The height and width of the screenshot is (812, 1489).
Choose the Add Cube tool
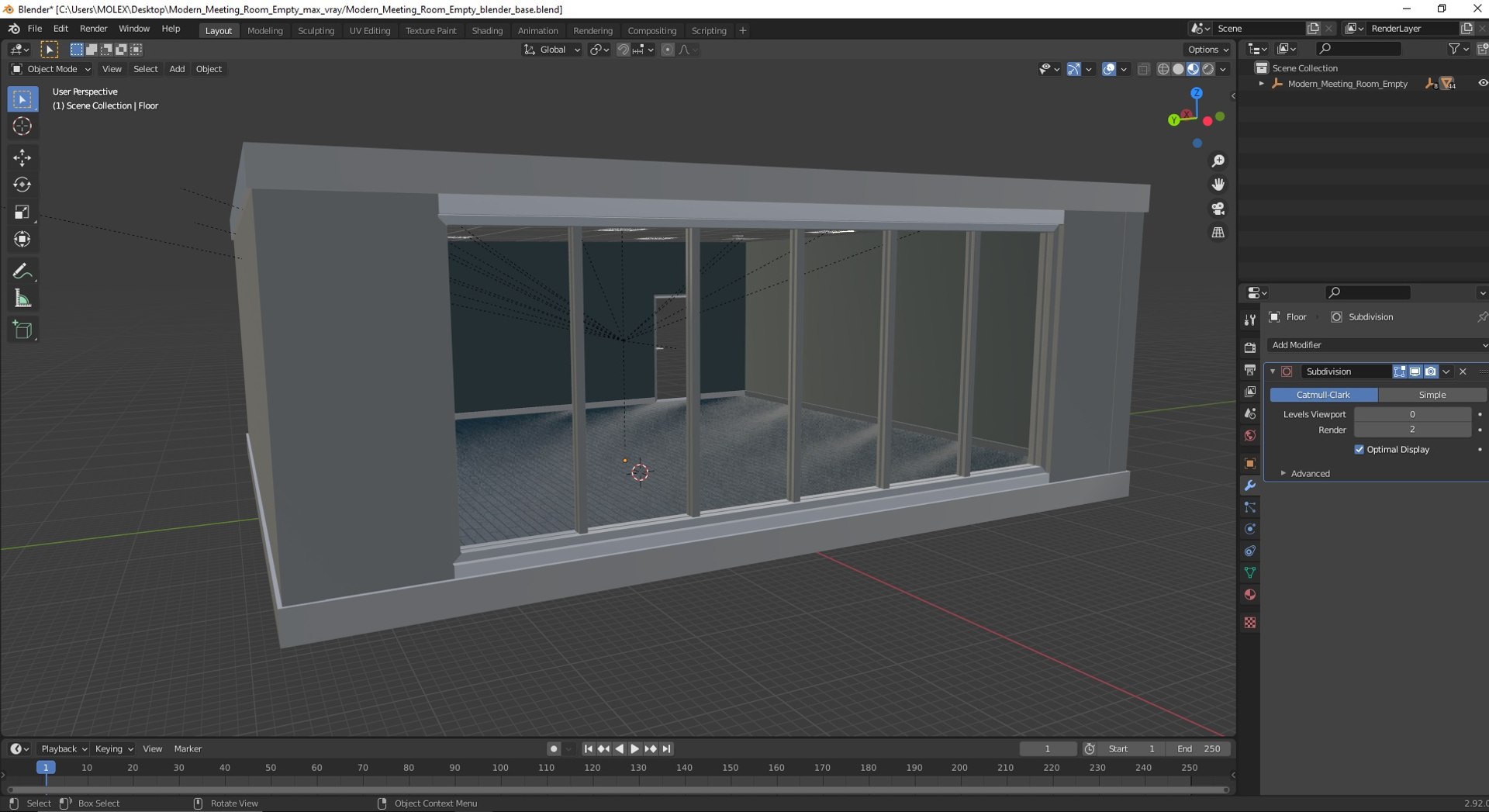[22, 330]
